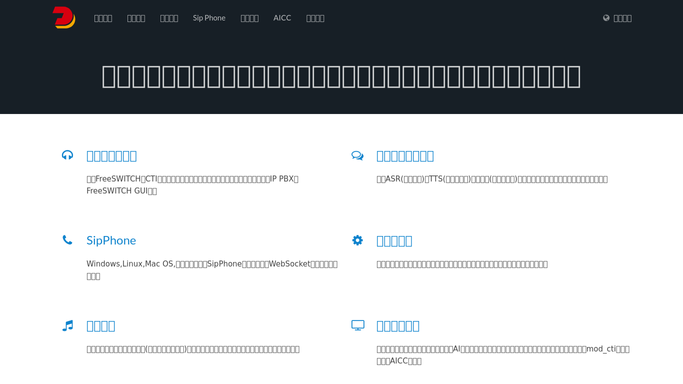This screenshot has width=683, height=384.
Task: Open the SipPhone heading link
Action: tap(111, 241)
